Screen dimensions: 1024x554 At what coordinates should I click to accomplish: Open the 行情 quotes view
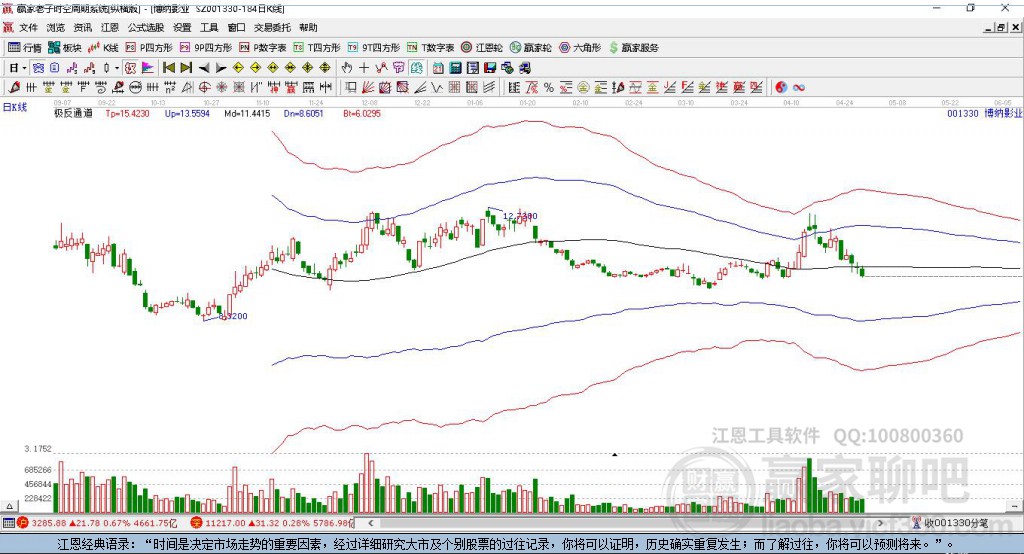[25, 48]
